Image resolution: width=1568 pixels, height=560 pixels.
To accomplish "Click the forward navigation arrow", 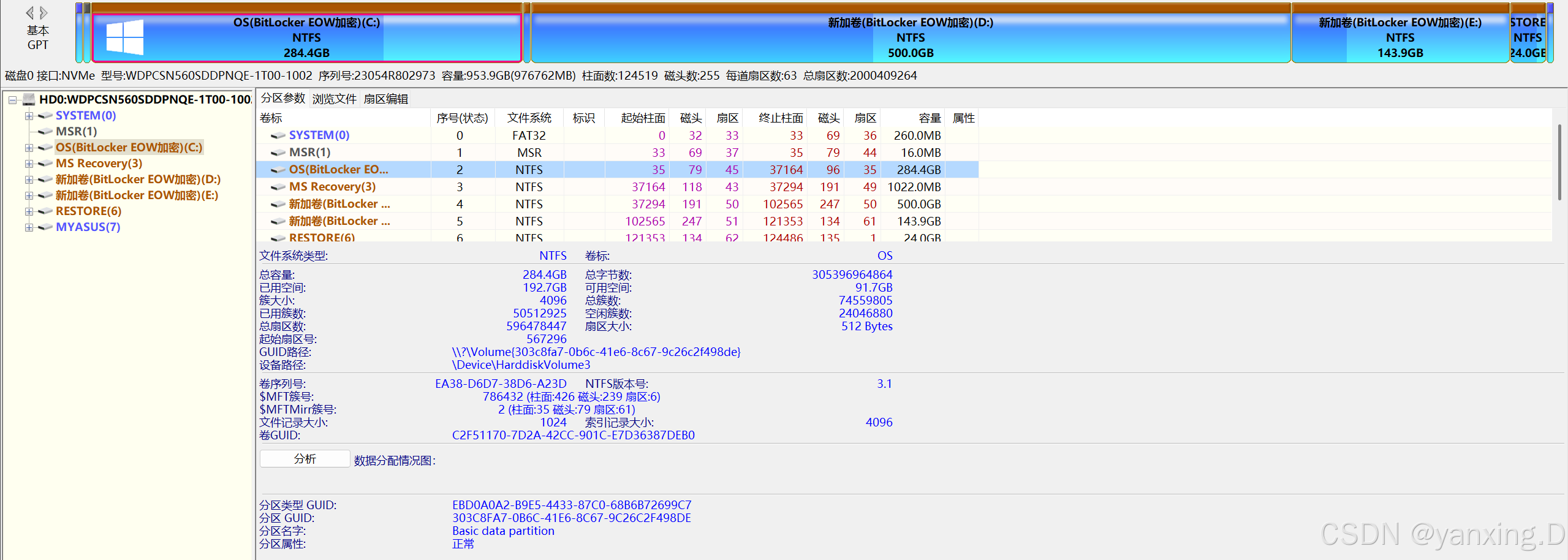I will click(44, 12).
